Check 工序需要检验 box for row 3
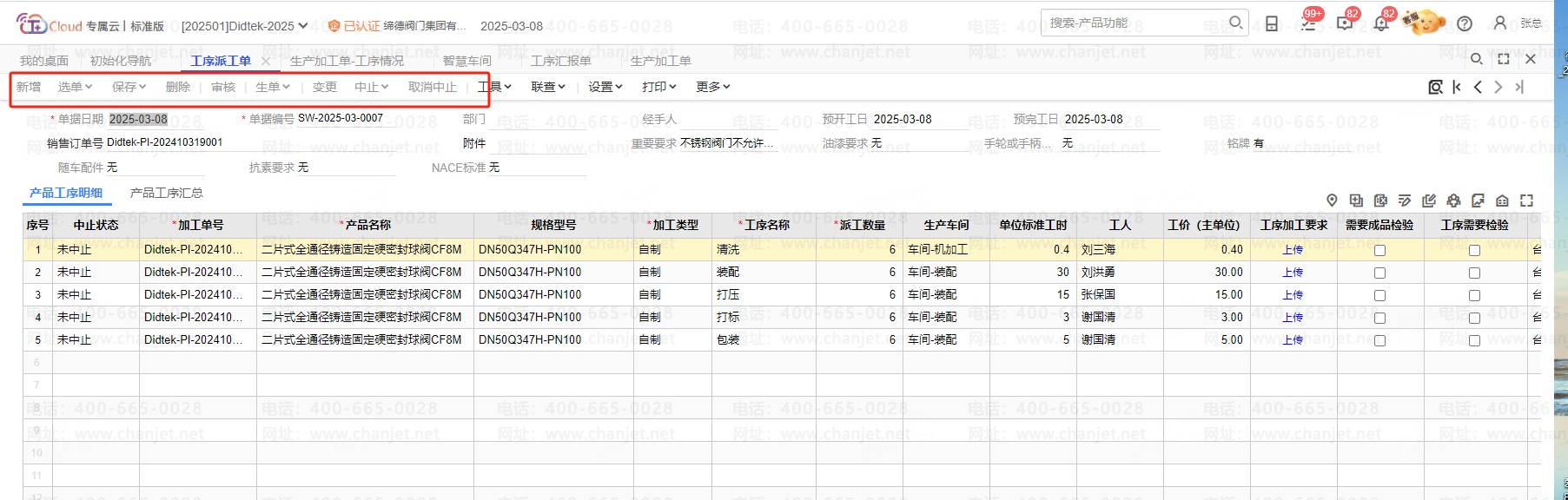1568x500 pixels. pyautogui.click(x=1474, y=295)
